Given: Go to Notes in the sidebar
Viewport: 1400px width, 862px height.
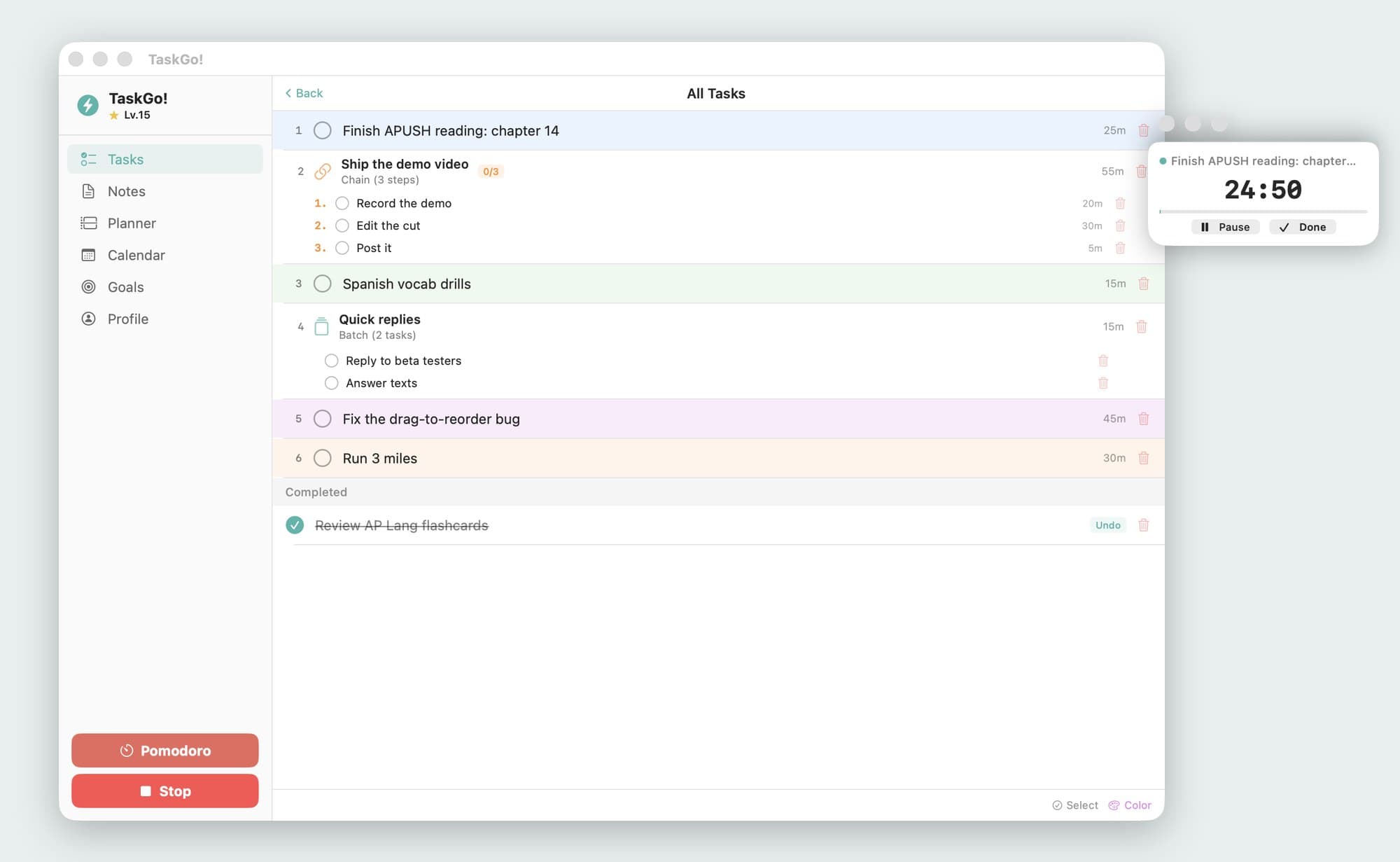Looking at the screenshot, I should pyautogui.click(x=165, y=191).
